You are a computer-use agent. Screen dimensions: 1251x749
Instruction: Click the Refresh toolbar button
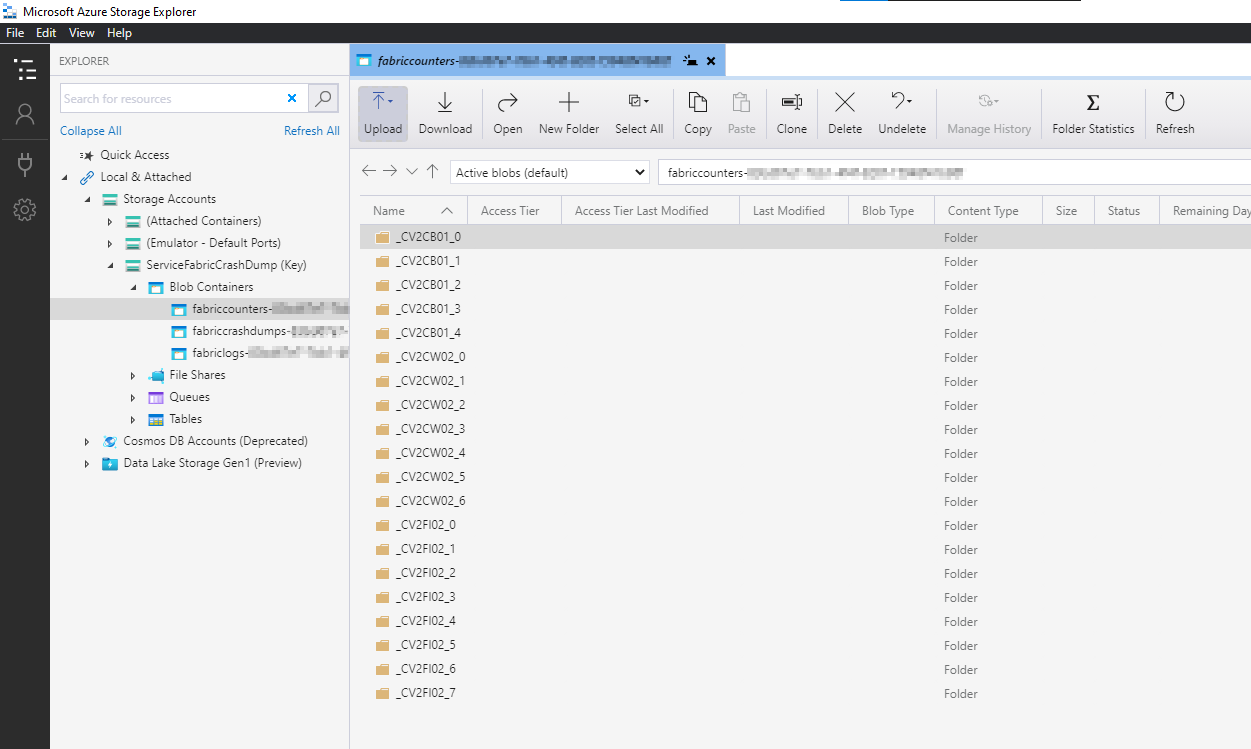point(1175,113)
